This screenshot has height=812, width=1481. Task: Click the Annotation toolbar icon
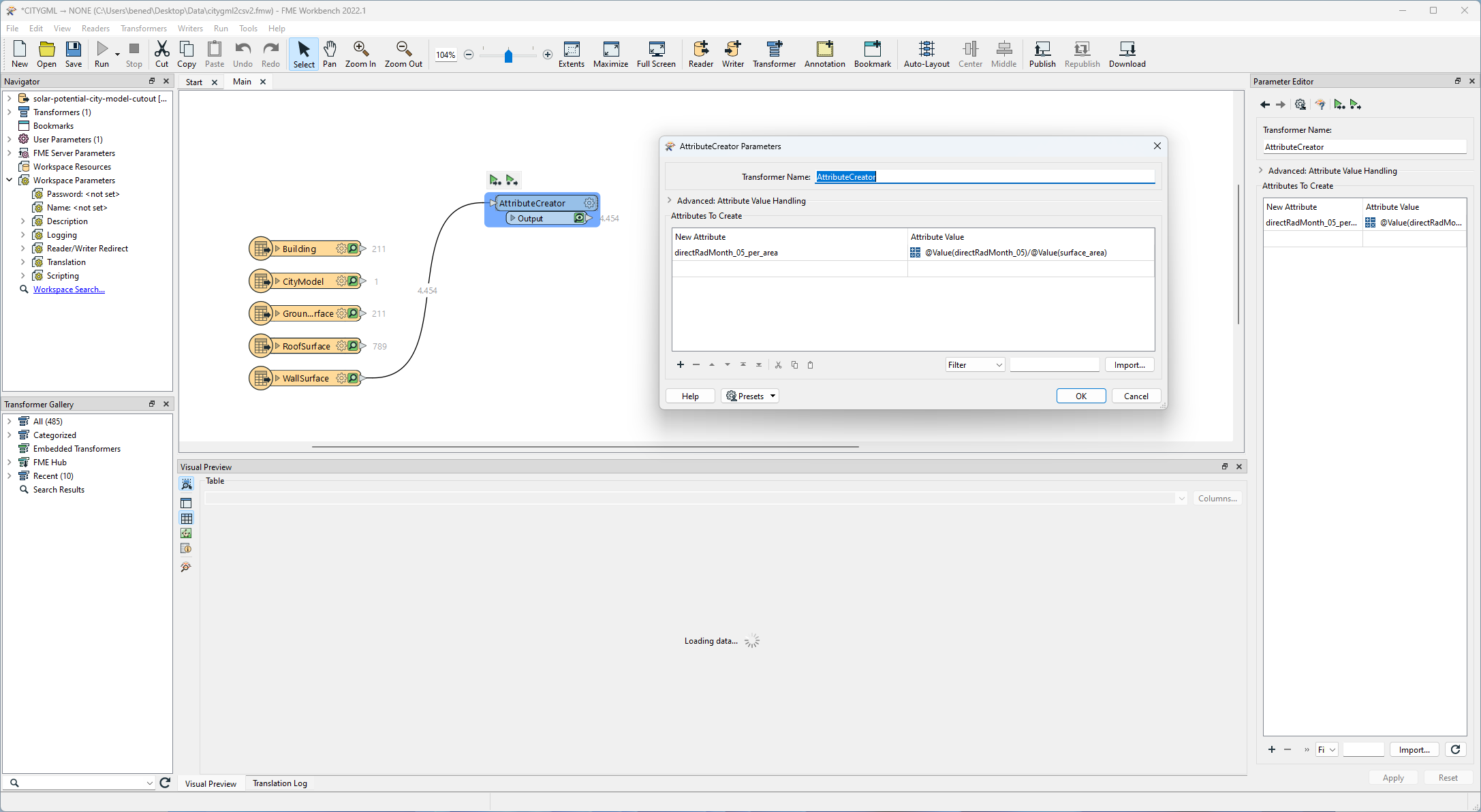825,54
